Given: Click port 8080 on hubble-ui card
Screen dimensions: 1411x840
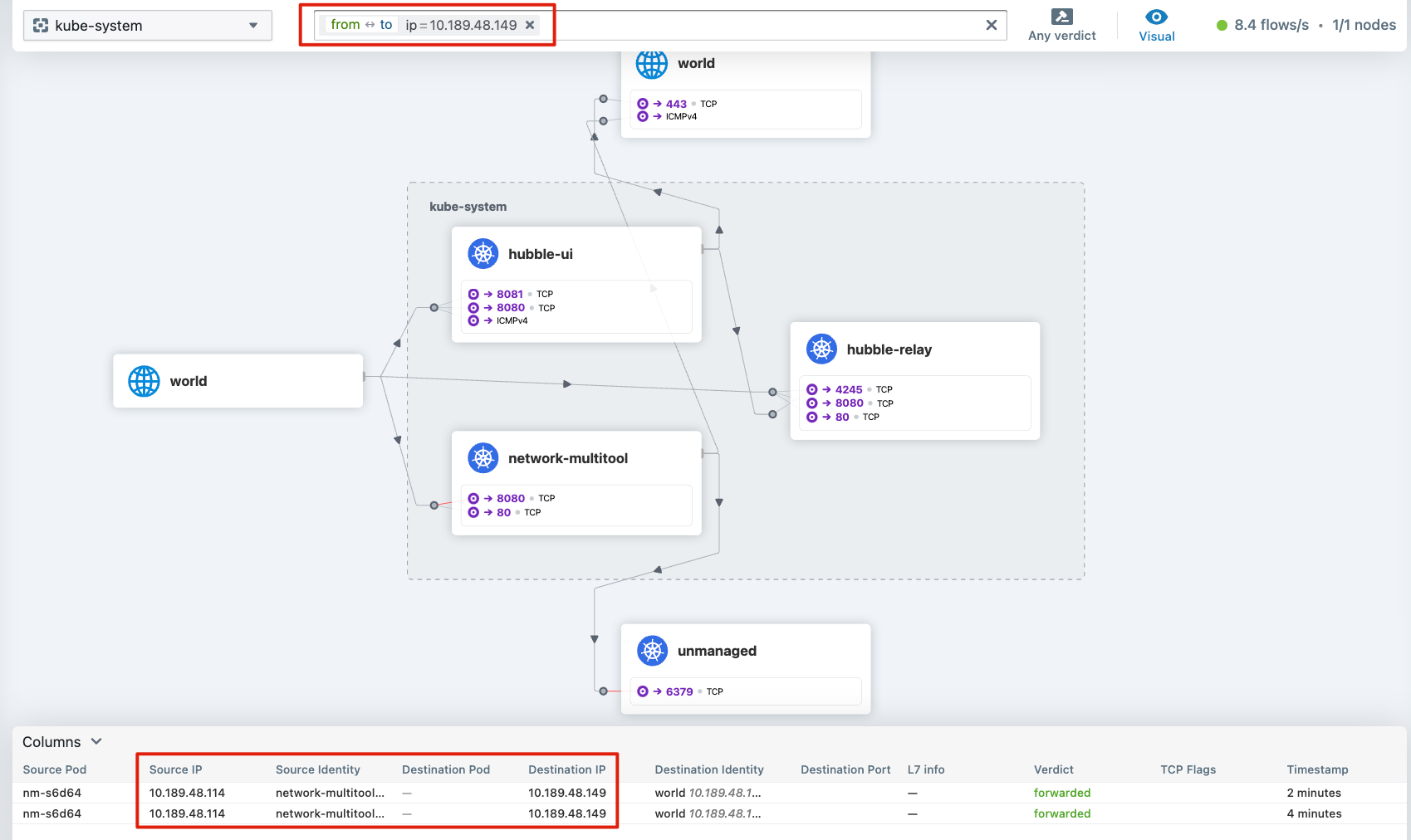Looking at the screenshot, I should coord(511,308).
